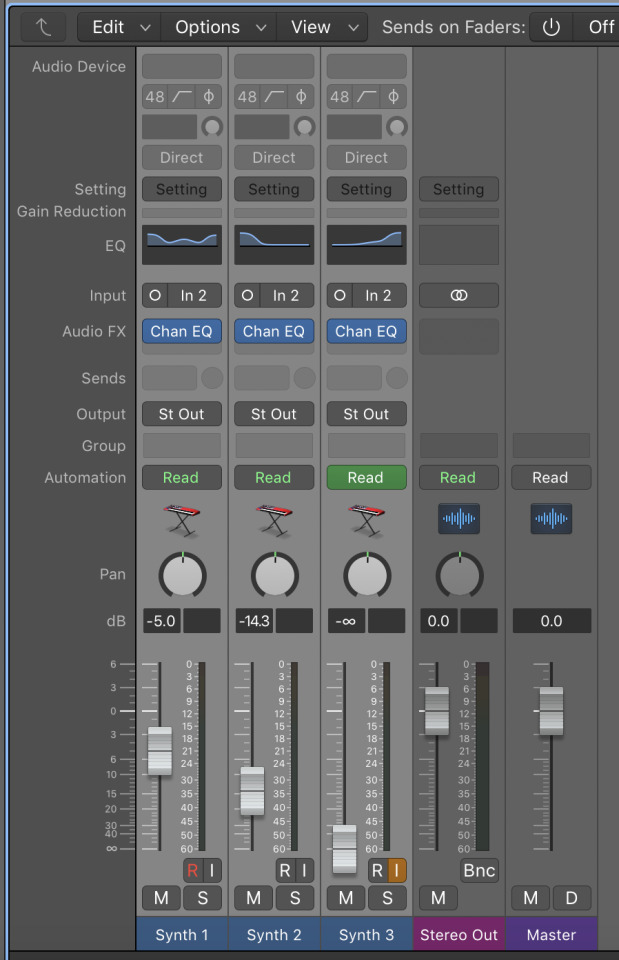Click the stereo format icon on Stereo Out
619x960 pixels.
[x=459, y=295]
